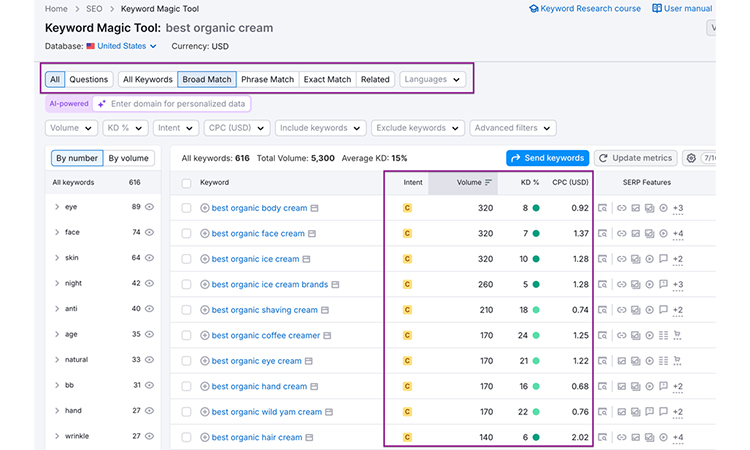The height and width of the screenshot is (450, 750).
Task: Click SERP page icon after best organic wild yam cream
Action: (x=329, y=412)
